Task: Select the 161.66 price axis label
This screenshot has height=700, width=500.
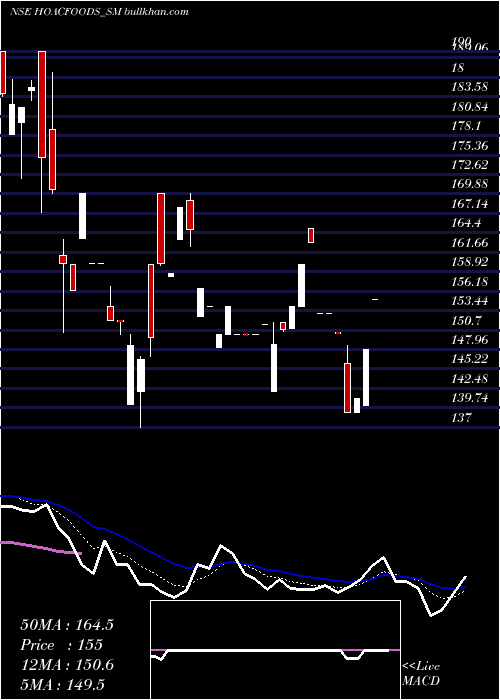Action: point(469,243)
